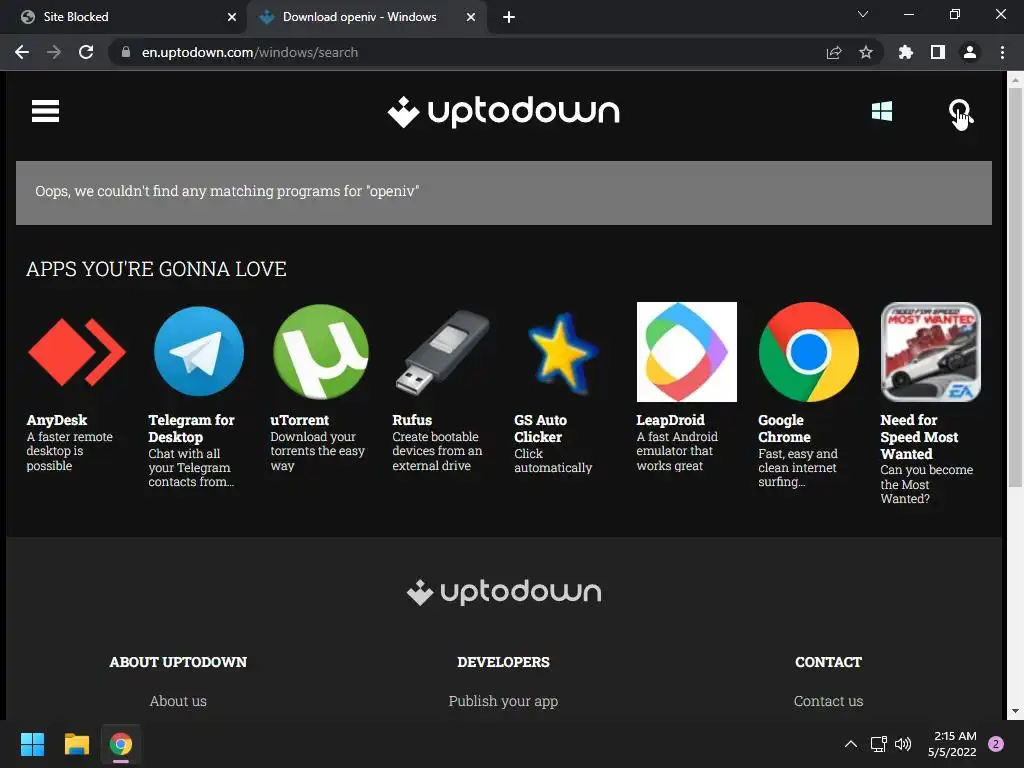
Task: Open the Rufus title link
Action: pos(412,420)
